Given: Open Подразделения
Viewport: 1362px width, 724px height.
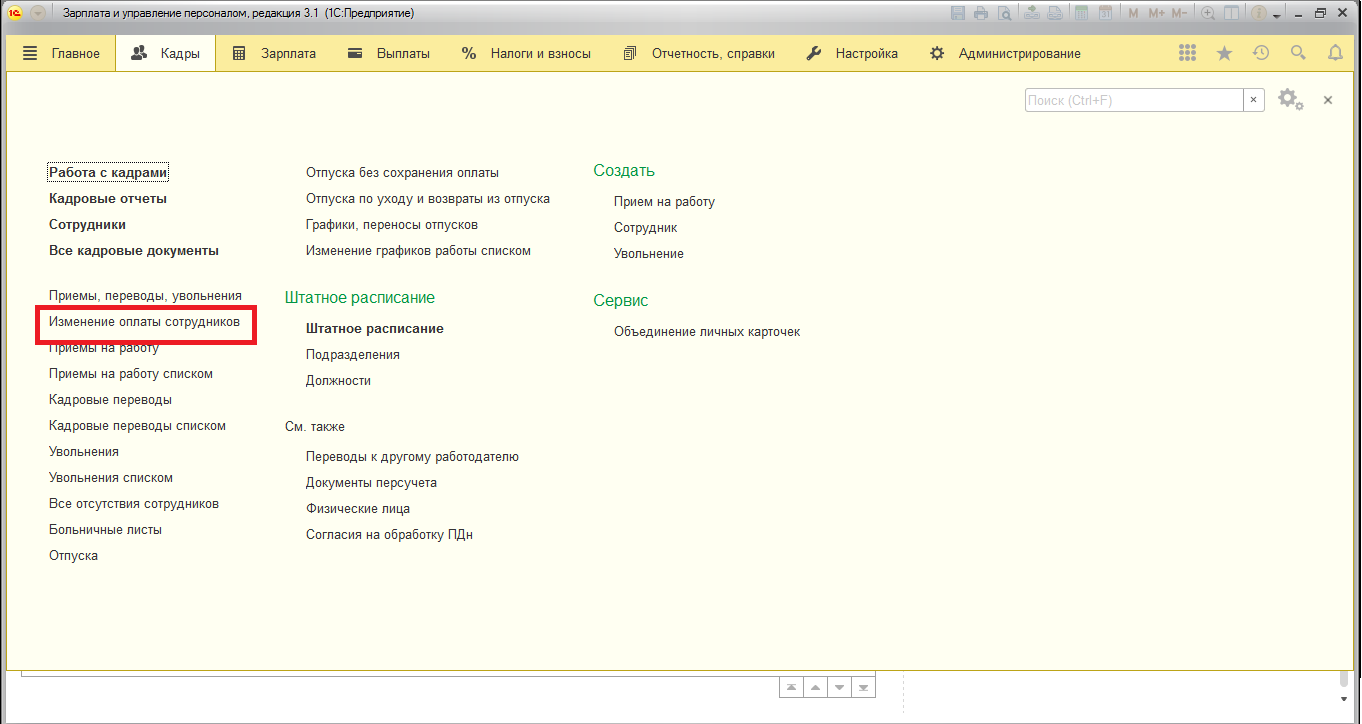Looking at the screenshot, I should click(353, 354).
